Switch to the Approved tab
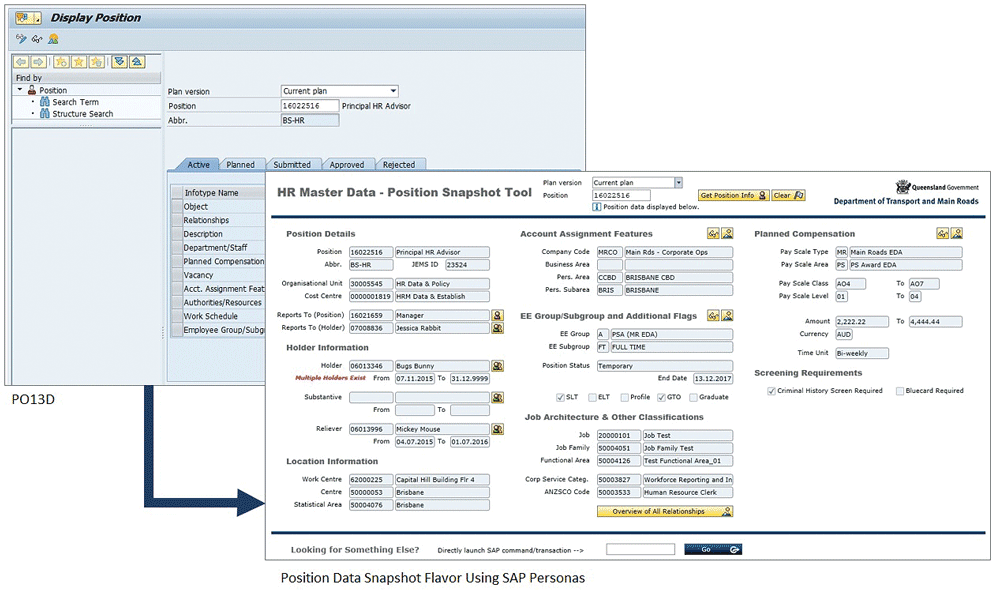 [347, 165]
